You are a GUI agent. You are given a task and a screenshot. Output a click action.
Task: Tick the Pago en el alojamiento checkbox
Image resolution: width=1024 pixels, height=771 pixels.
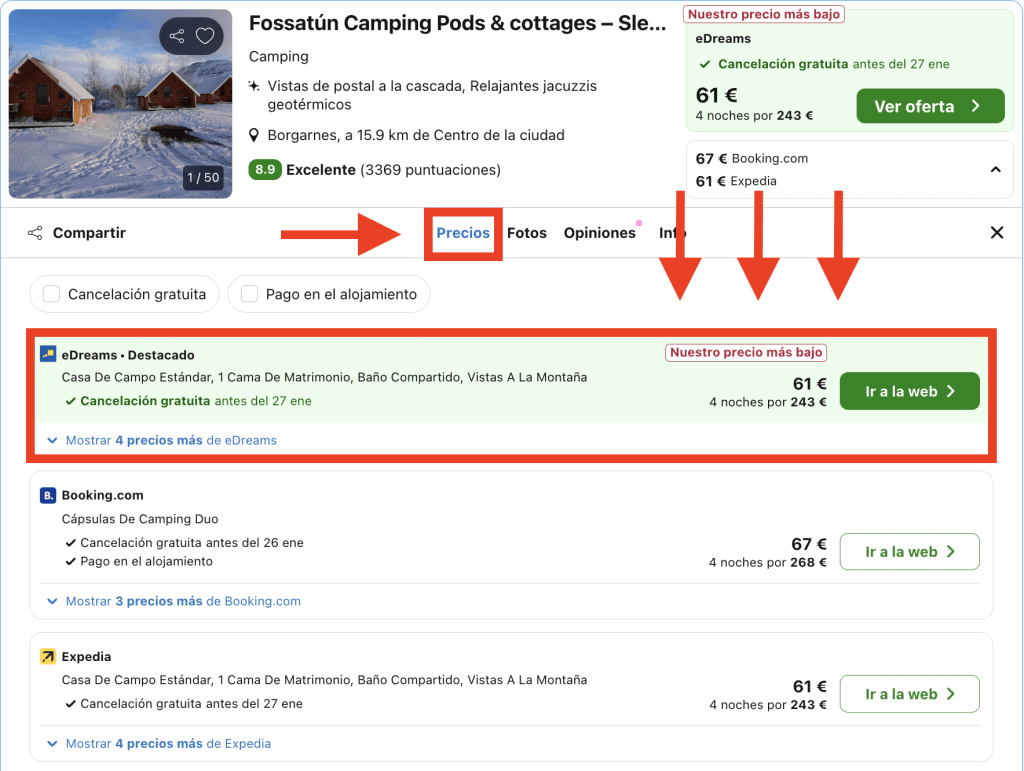pyautogui.click(x=248, y=294)
